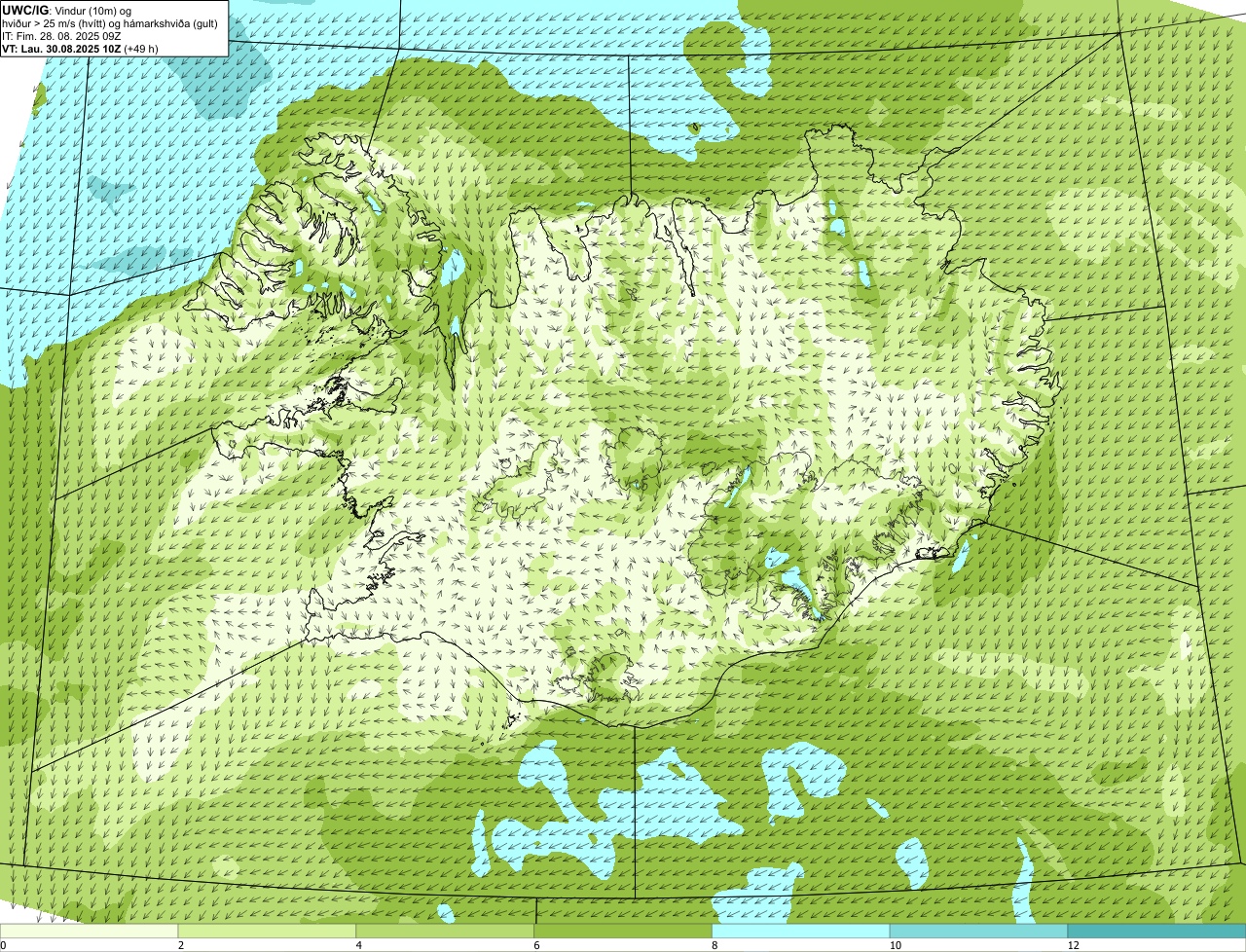Click the scale label '6'
Viewport: 1246px width, 952px height.
coord(537,945)
